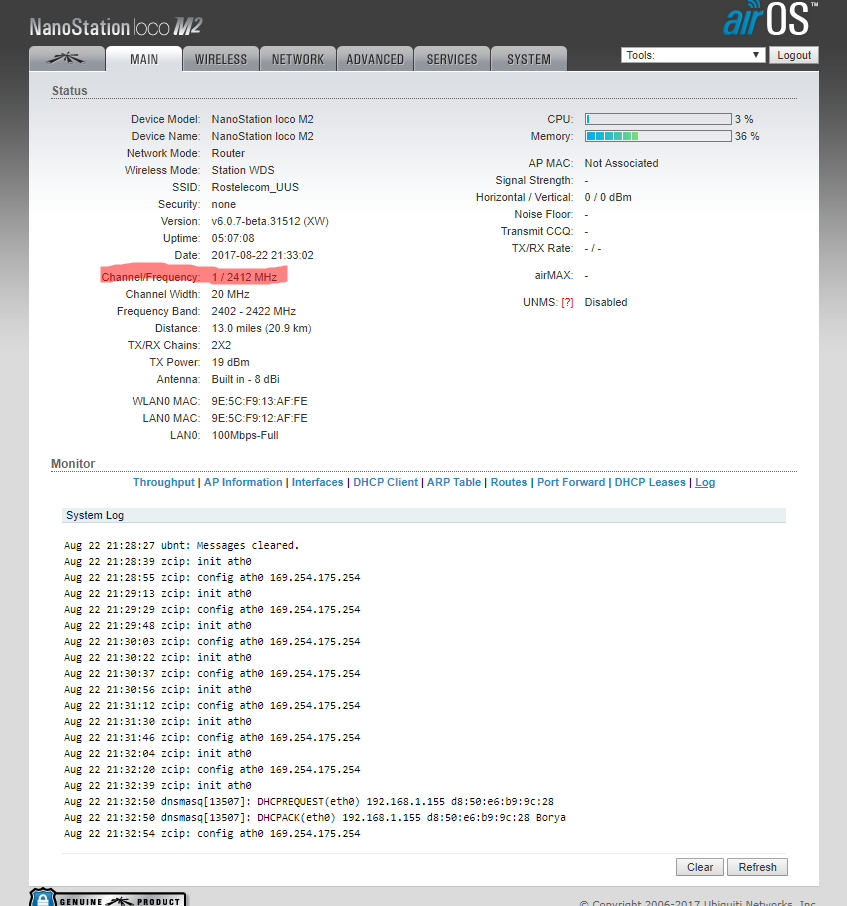This screenshot has width=847, height=906.
Task: Click the WLAN0 MAC address 9E:5C:F9:13:AF:FE
Action: point(259,401)
